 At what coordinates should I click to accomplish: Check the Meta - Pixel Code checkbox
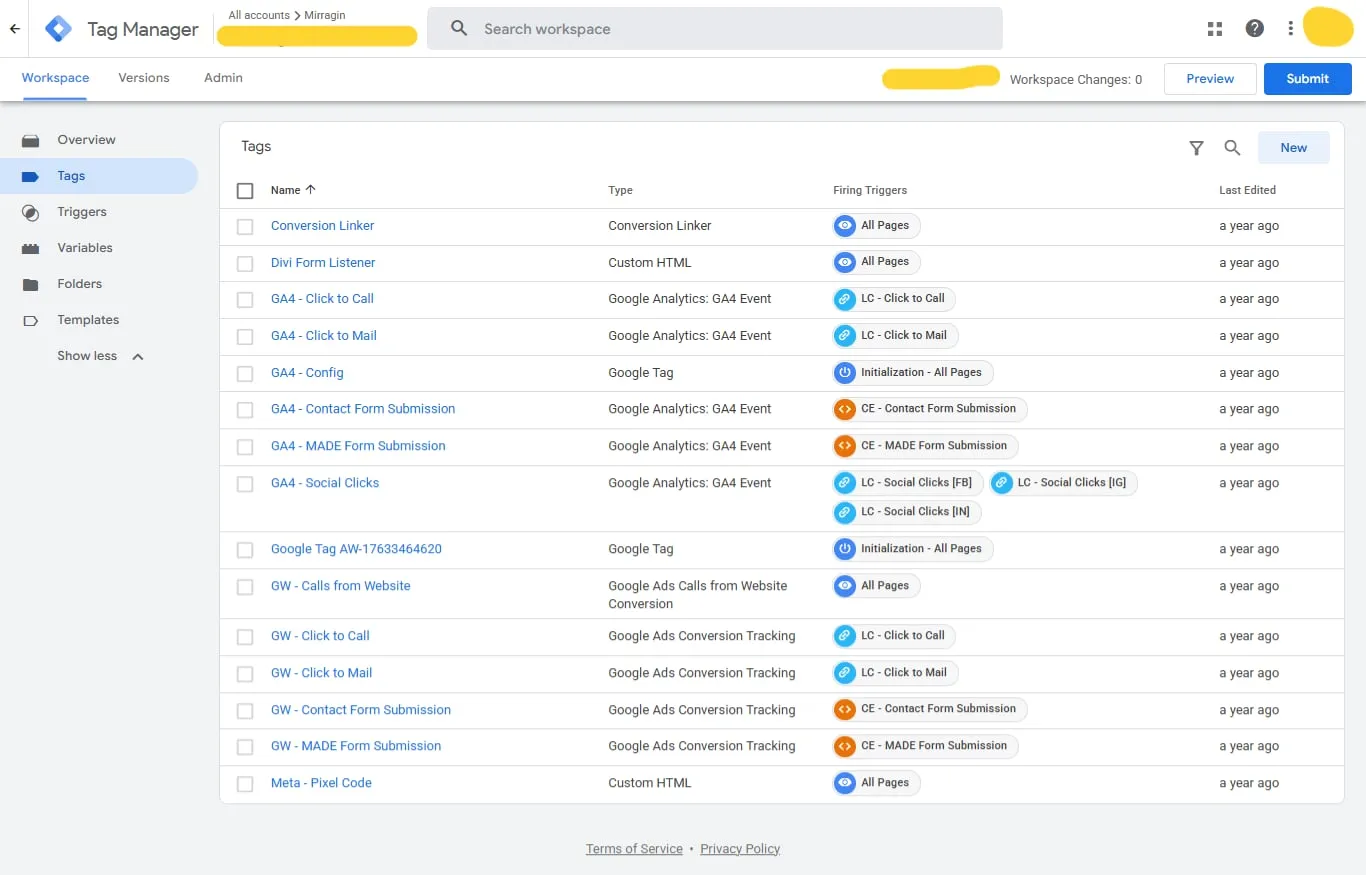(x=245, y=784)
